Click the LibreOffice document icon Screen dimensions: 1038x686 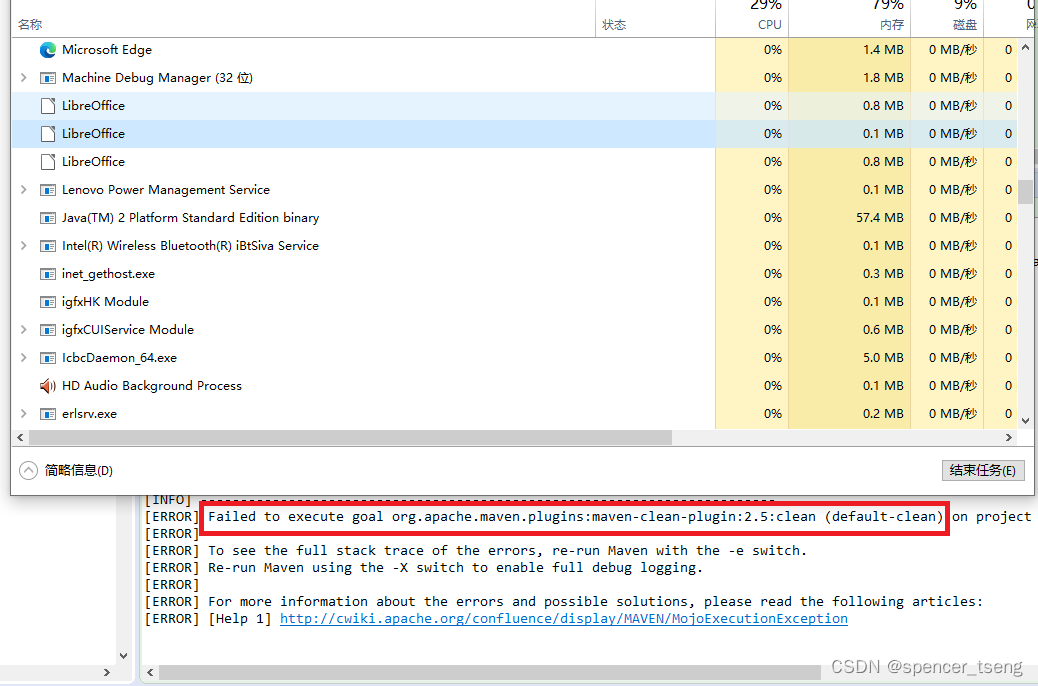click(x=46, y=105)
